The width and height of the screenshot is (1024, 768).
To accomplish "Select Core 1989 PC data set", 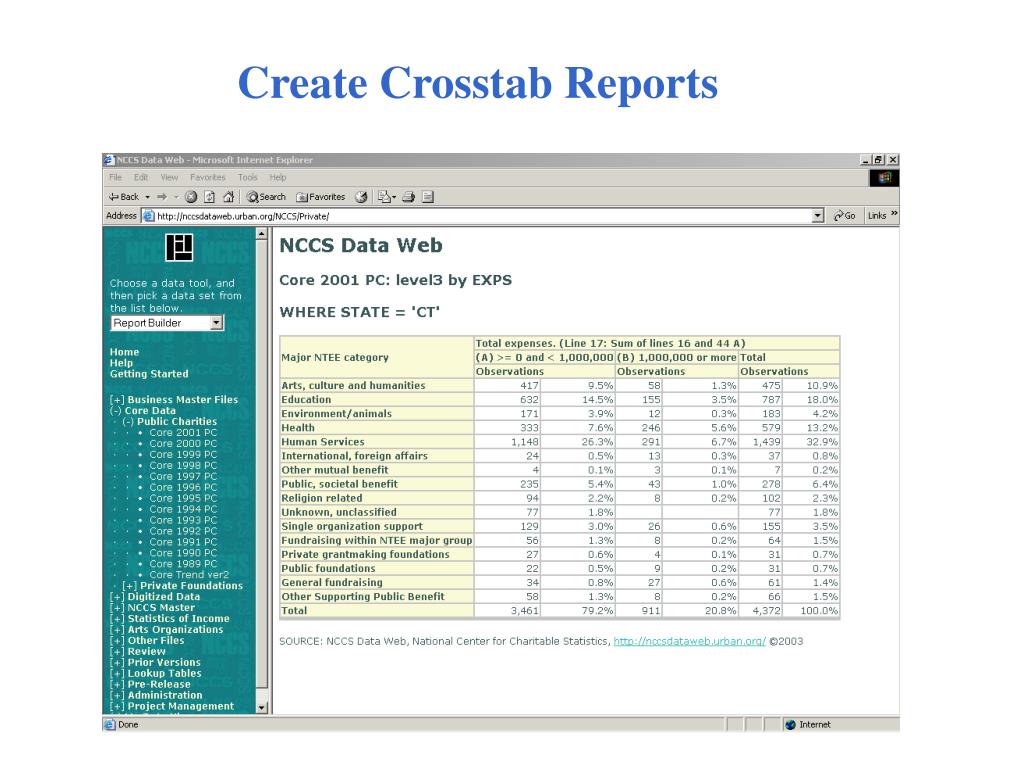I will click(x=183, y=564).
